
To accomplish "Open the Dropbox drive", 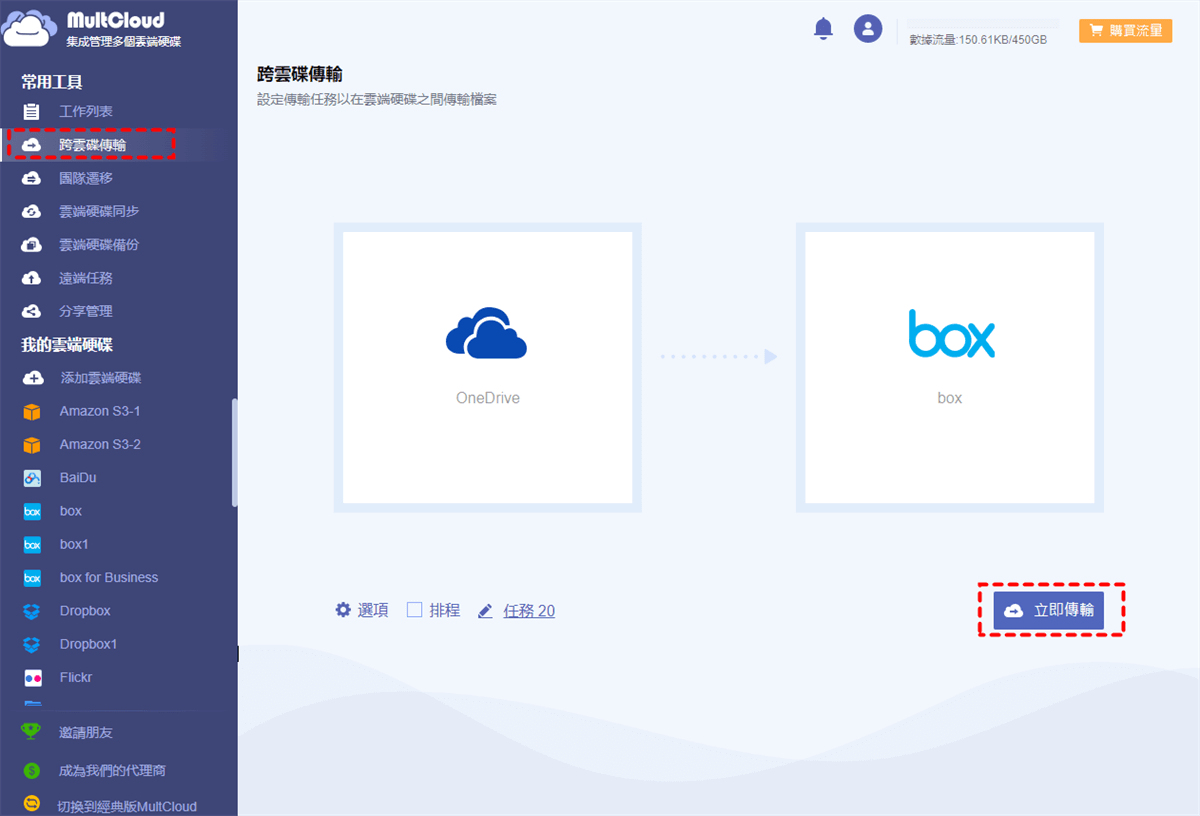I will (85, 611).
